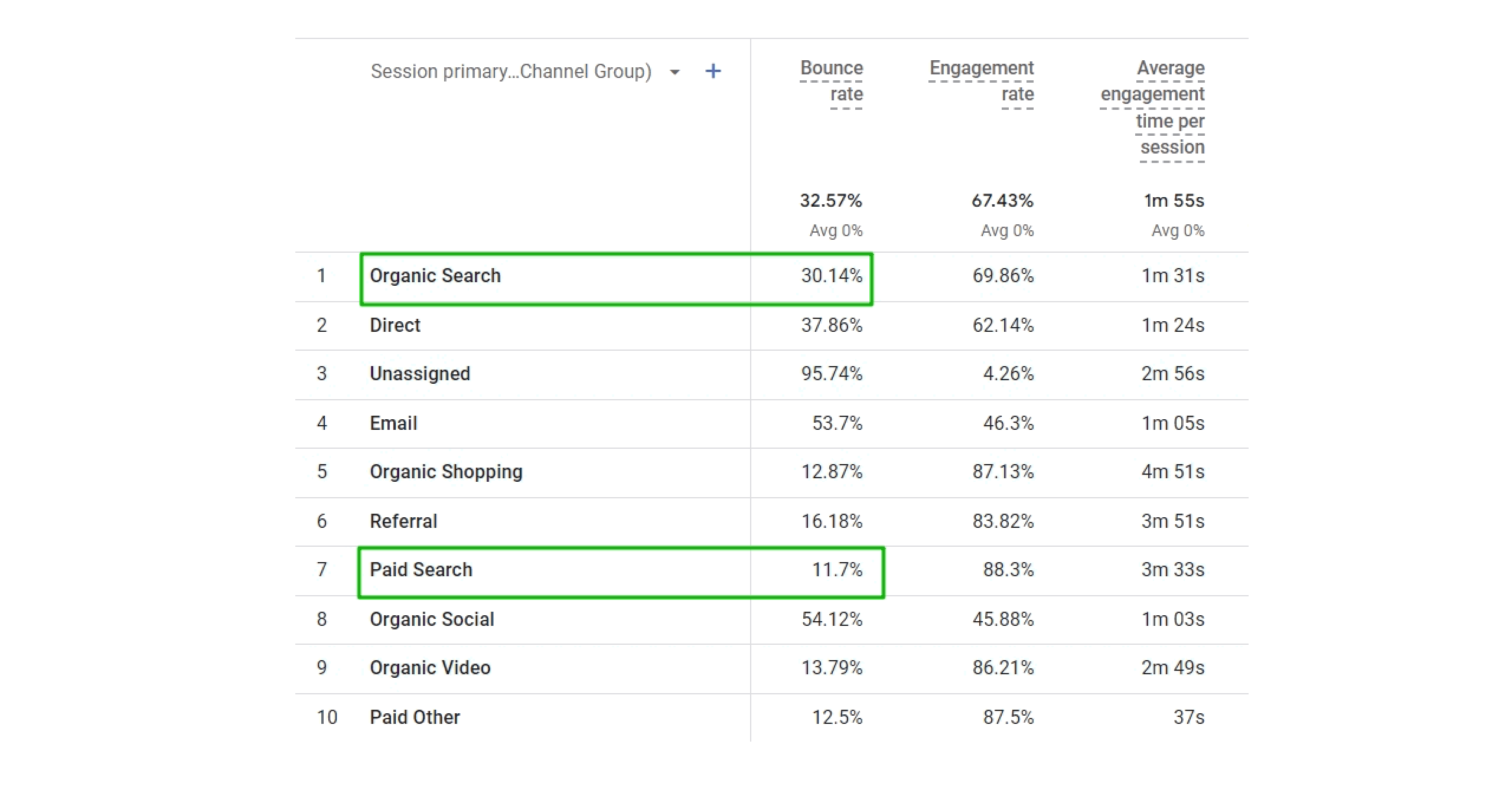Select the Organic Social row

[x=432, y=619]
